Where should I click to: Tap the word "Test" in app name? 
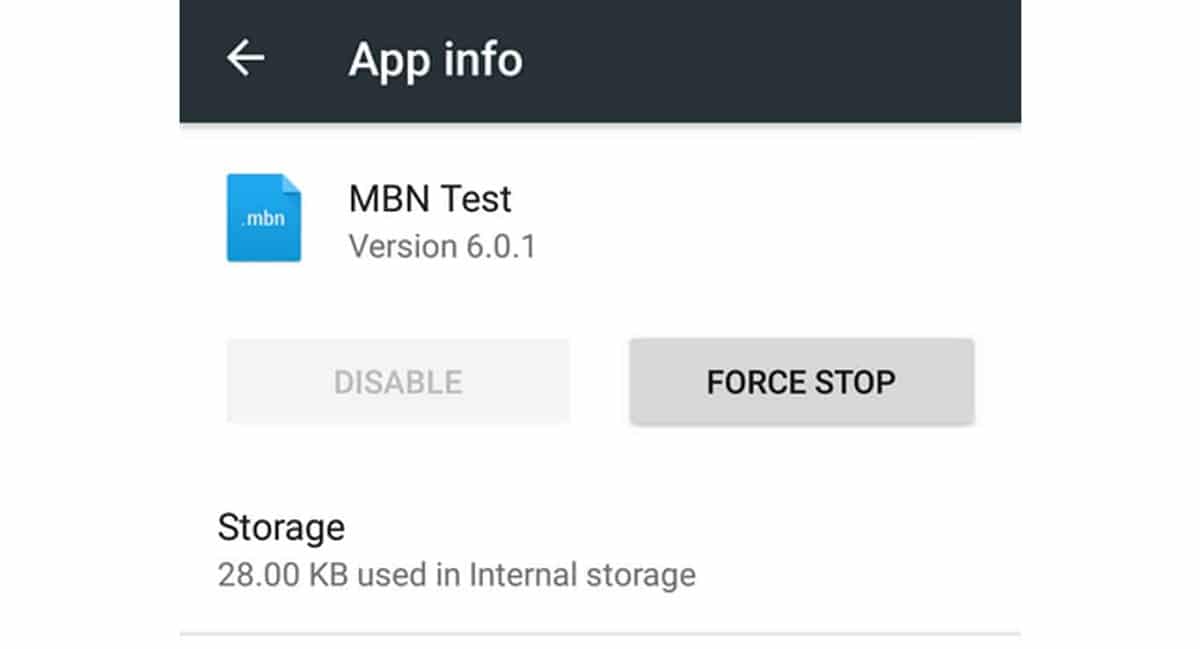[478, 199]
